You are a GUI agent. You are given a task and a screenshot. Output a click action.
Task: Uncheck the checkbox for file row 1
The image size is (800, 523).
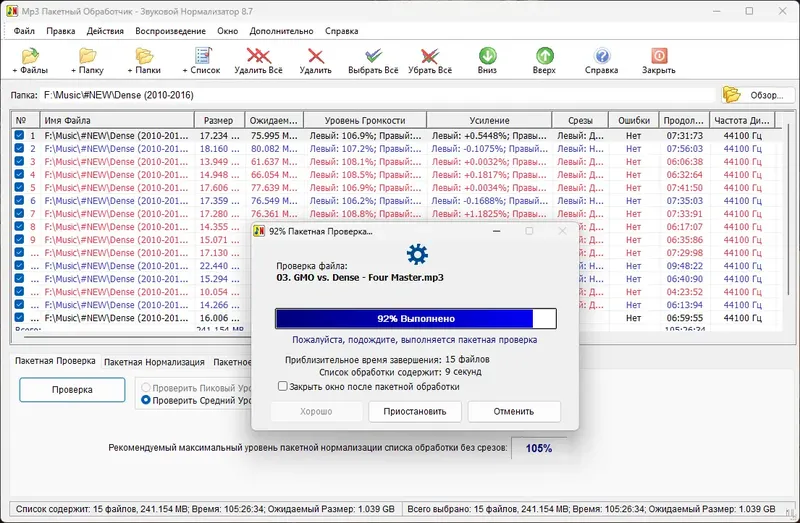pos(19,135)
